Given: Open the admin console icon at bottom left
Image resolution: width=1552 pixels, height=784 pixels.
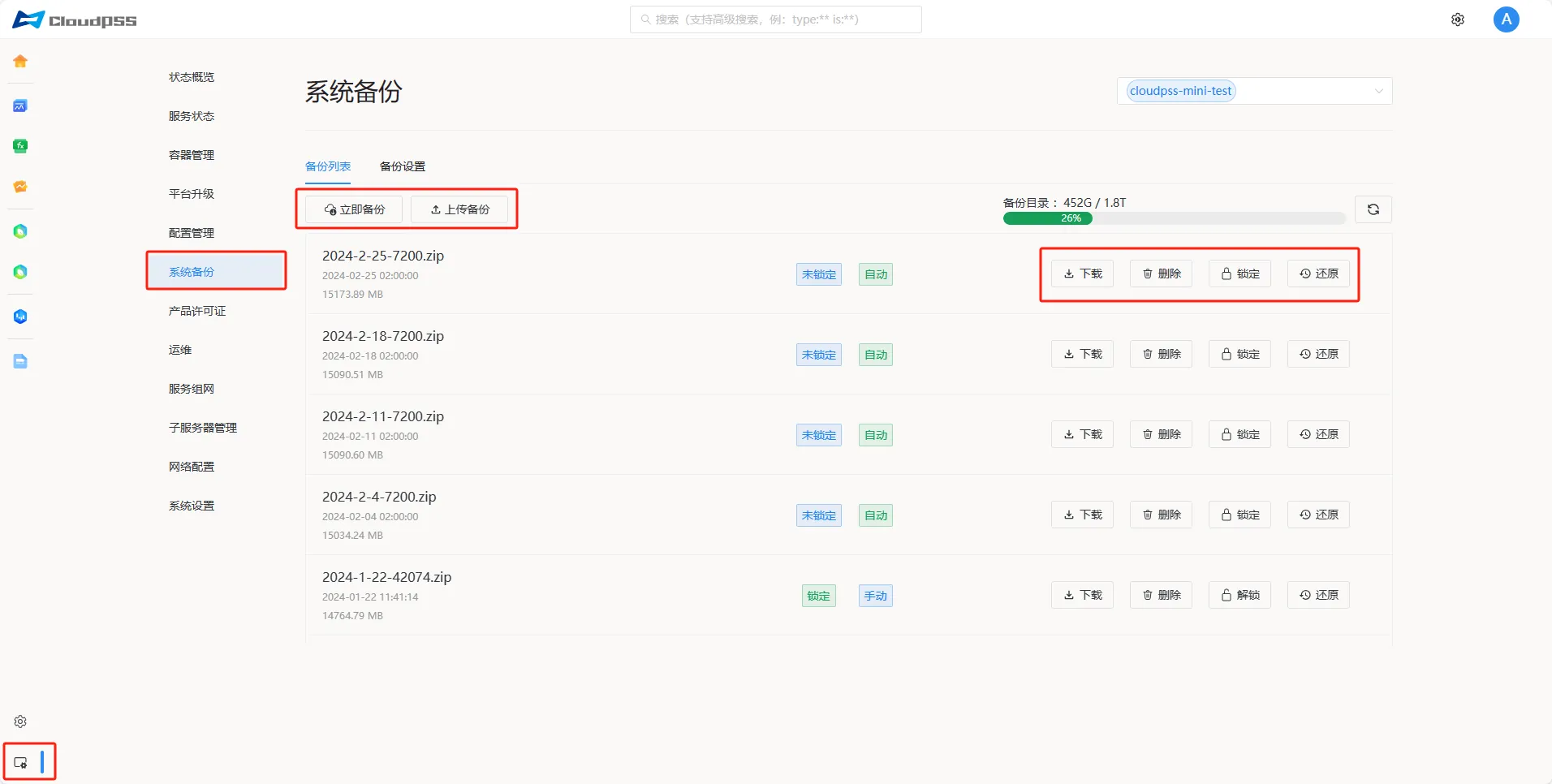Looking at the screenshot, I should pyautogui.click(x=20, y=762).
